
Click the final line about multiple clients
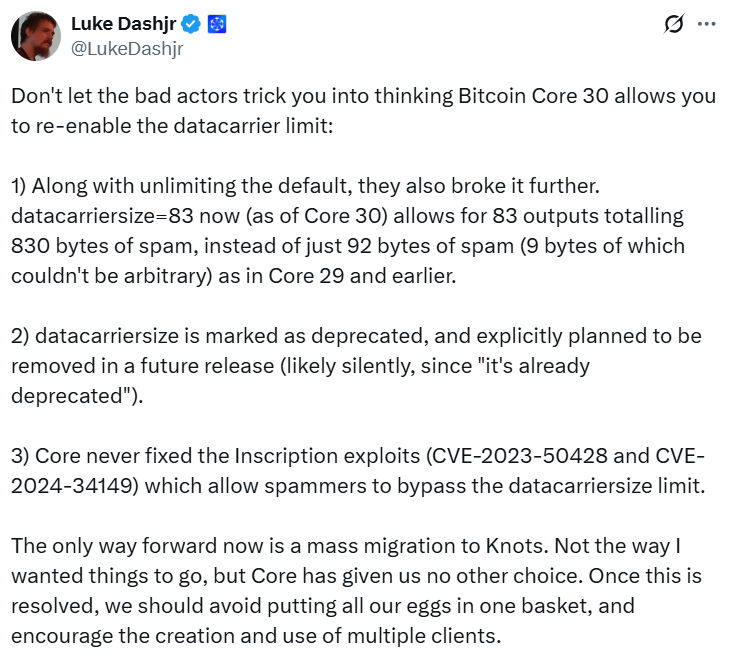click(x=256, y=636)
